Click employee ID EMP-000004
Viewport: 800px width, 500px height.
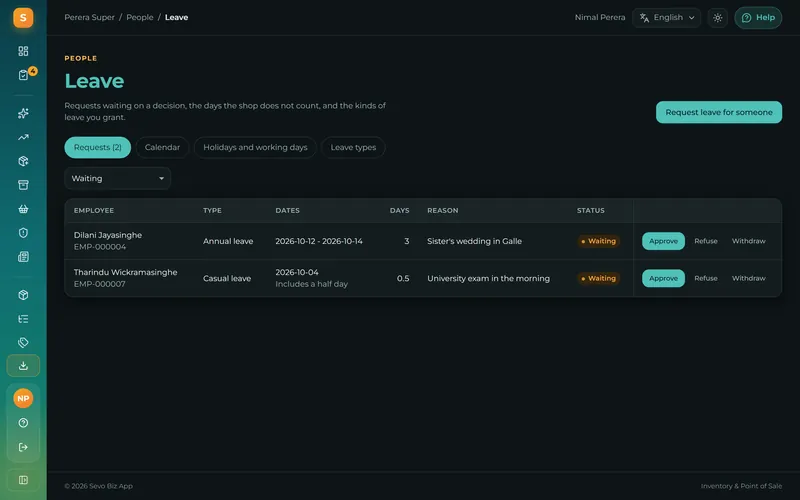coord(99,247)
